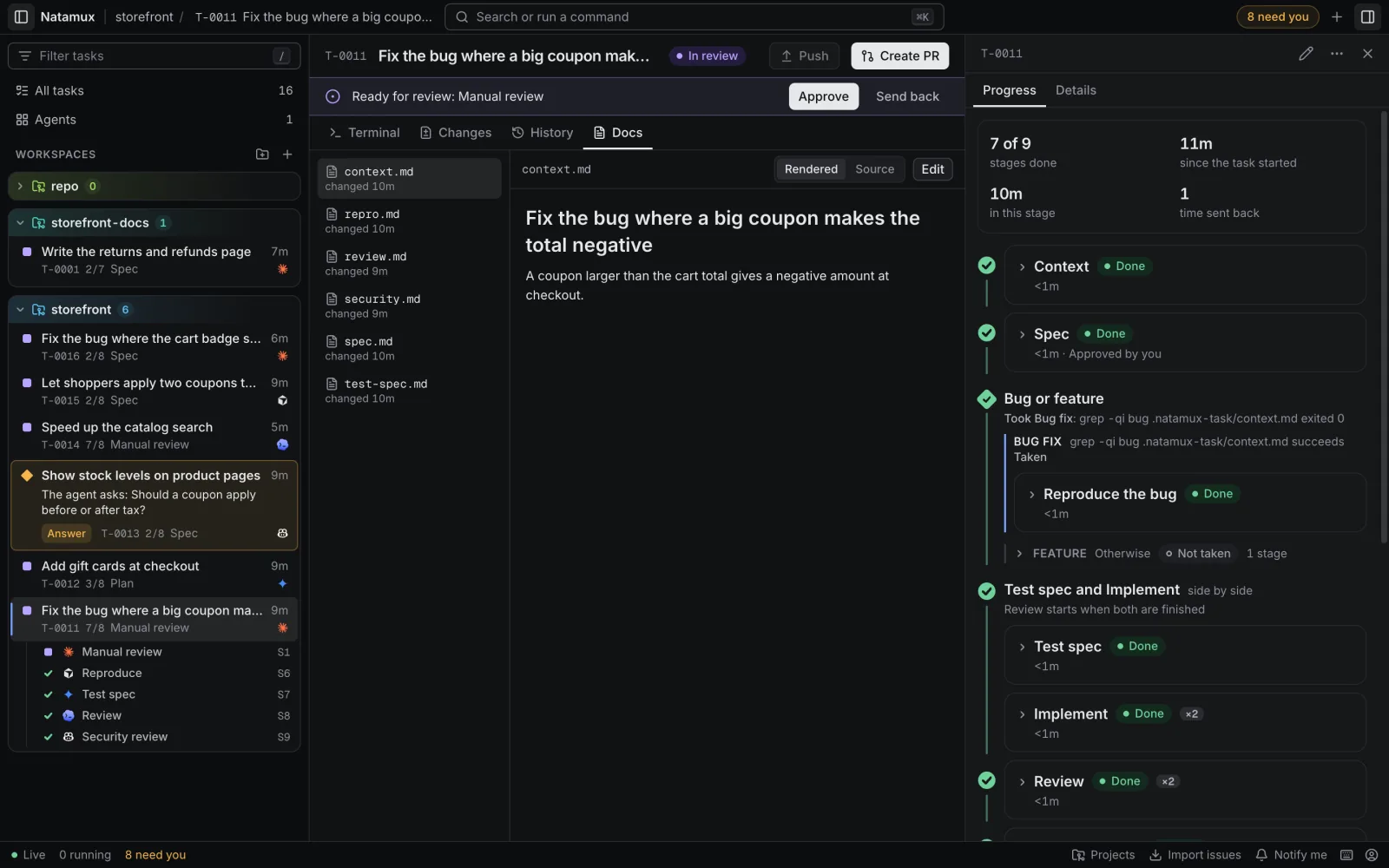Toggle the left sidebar panel icon
The image size is (1389, 868).
pos(21,16)
